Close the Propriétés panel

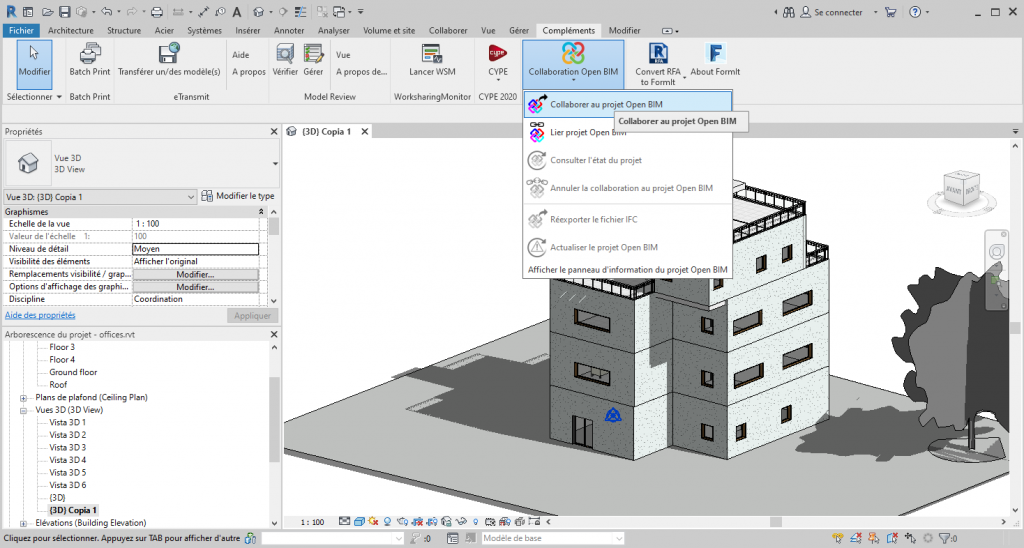tap(274, 132)
